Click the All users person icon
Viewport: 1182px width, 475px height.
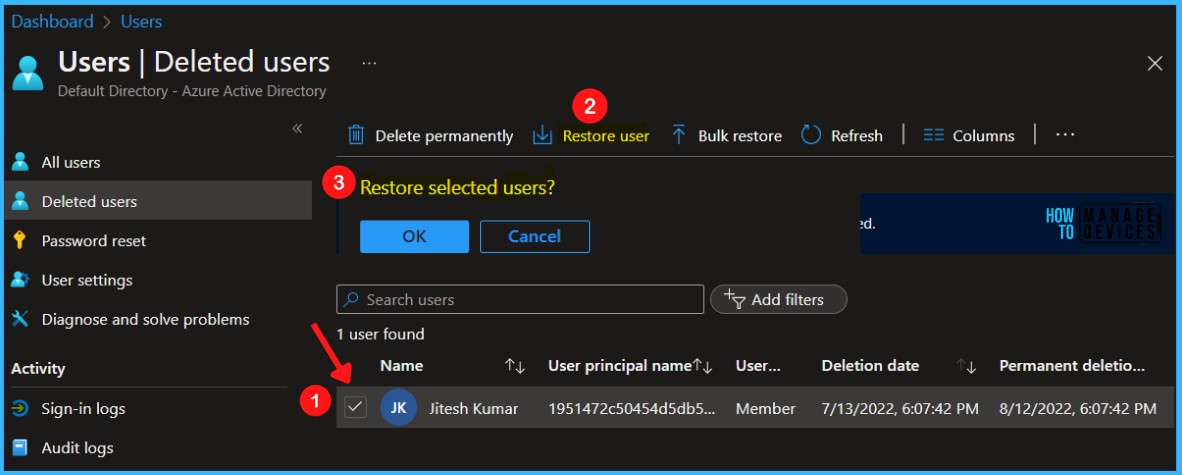coord(20,162)
